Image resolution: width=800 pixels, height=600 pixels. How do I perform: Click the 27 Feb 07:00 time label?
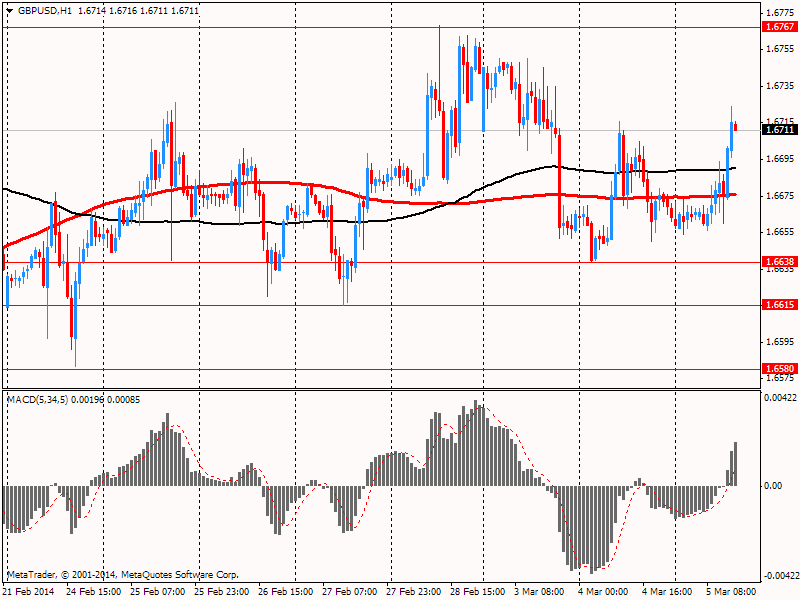(349, 592)
